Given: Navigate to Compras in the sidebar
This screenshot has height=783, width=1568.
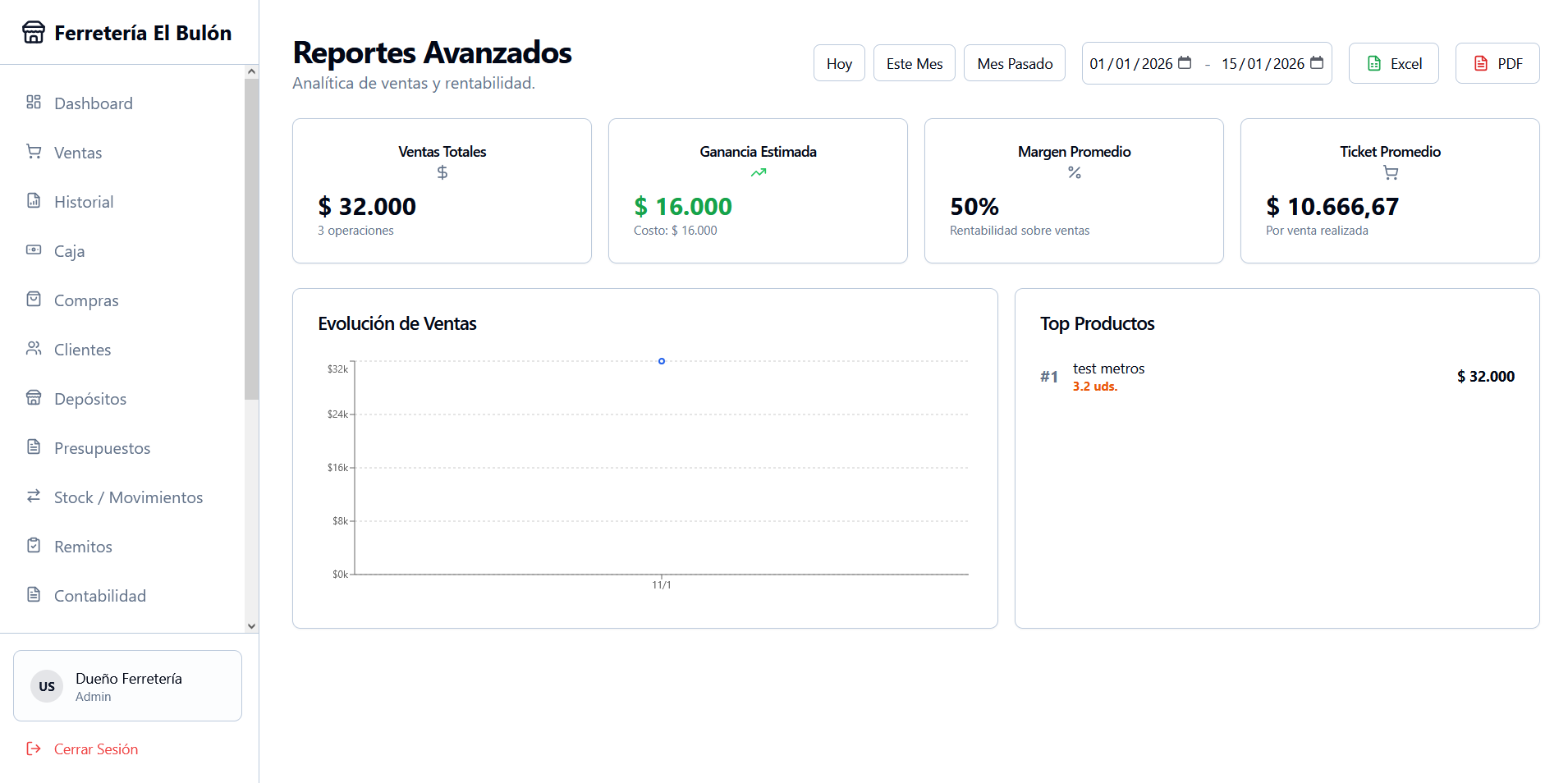Looking at the screenshot, I should [85, 300].
